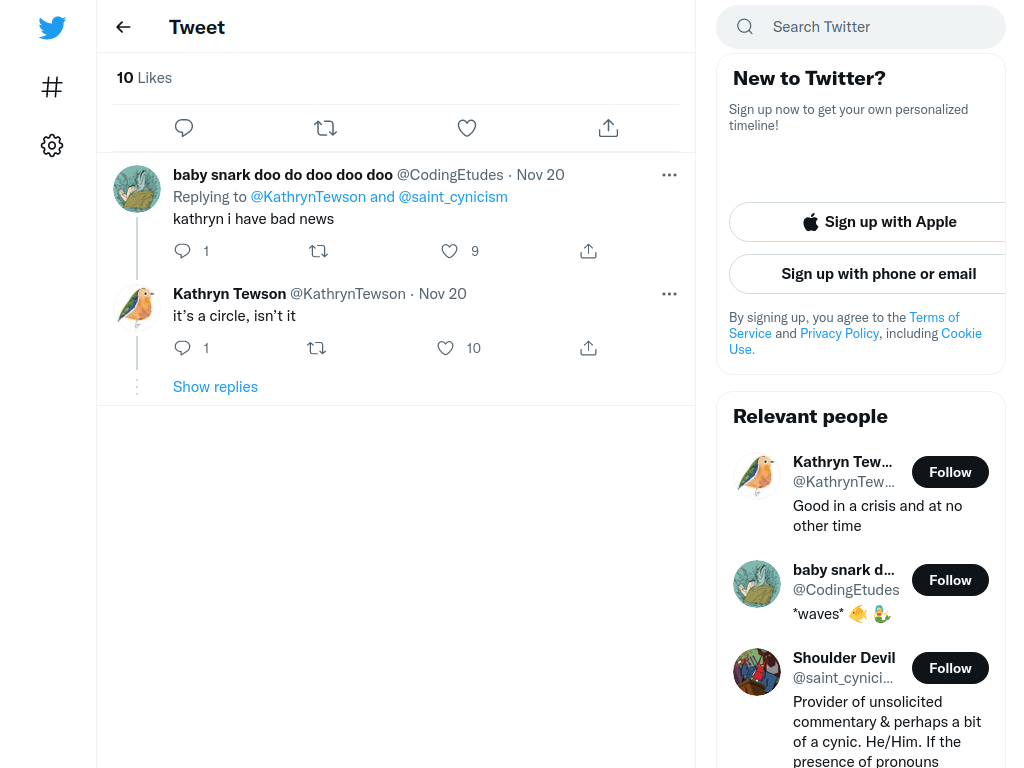The width and height of the screenshot is (1024, 768).
Task: View the 10 Likes list
Action: click(x=144, y=78)
